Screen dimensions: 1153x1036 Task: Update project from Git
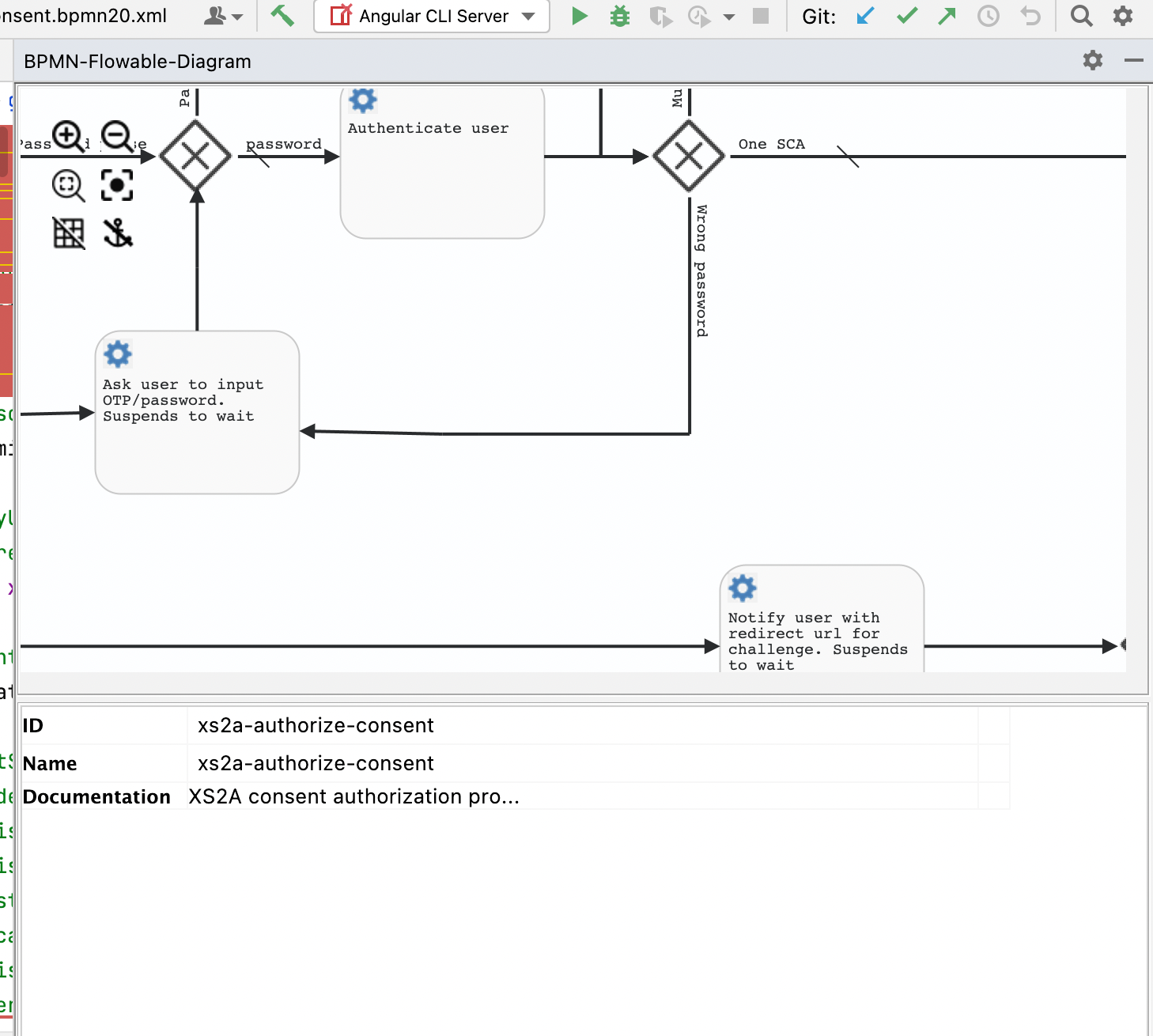tap(864, 16)
